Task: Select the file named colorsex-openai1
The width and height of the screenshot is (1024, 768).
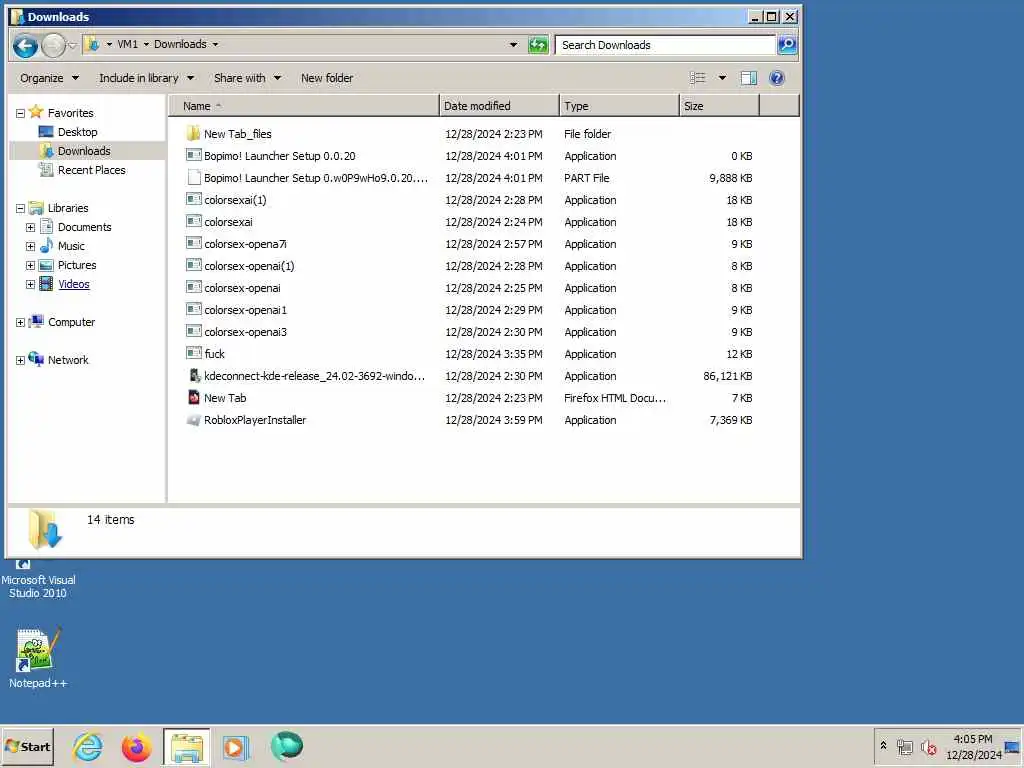Action: click(x=246, y=310)
